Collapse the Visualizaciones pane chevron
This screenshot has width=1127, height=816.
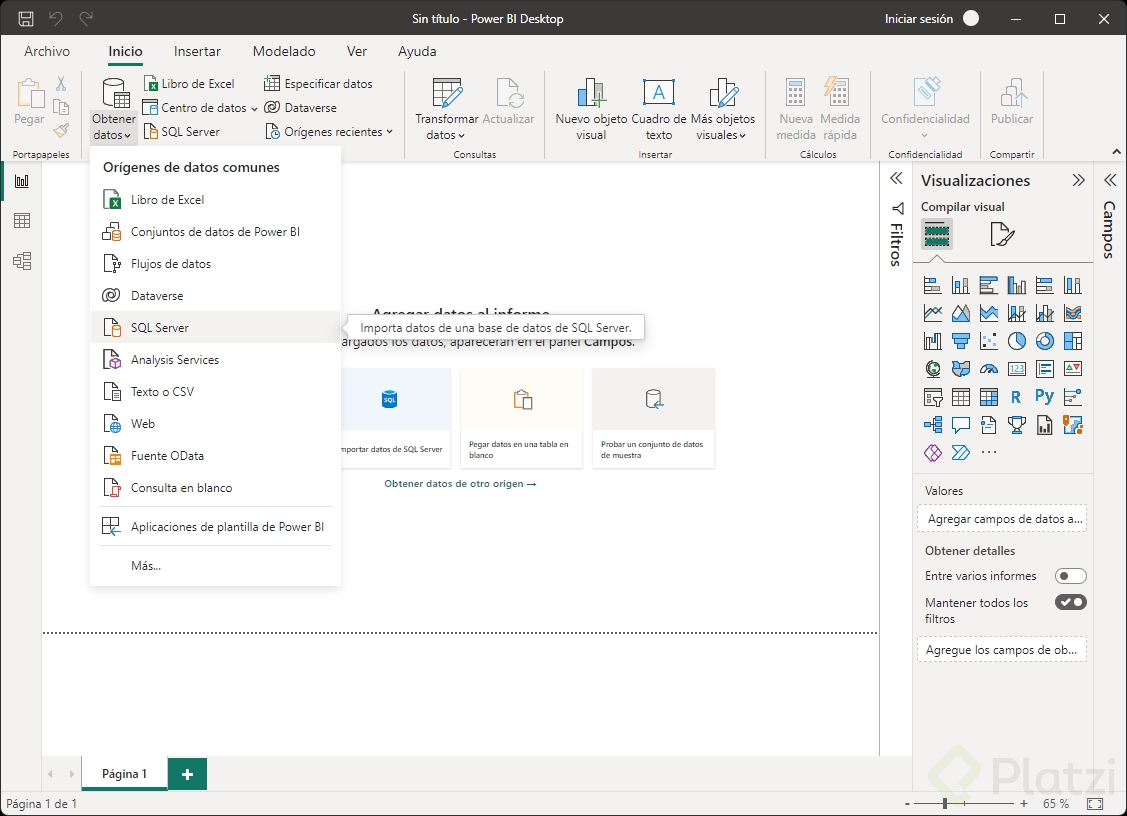click(1078, 180)
